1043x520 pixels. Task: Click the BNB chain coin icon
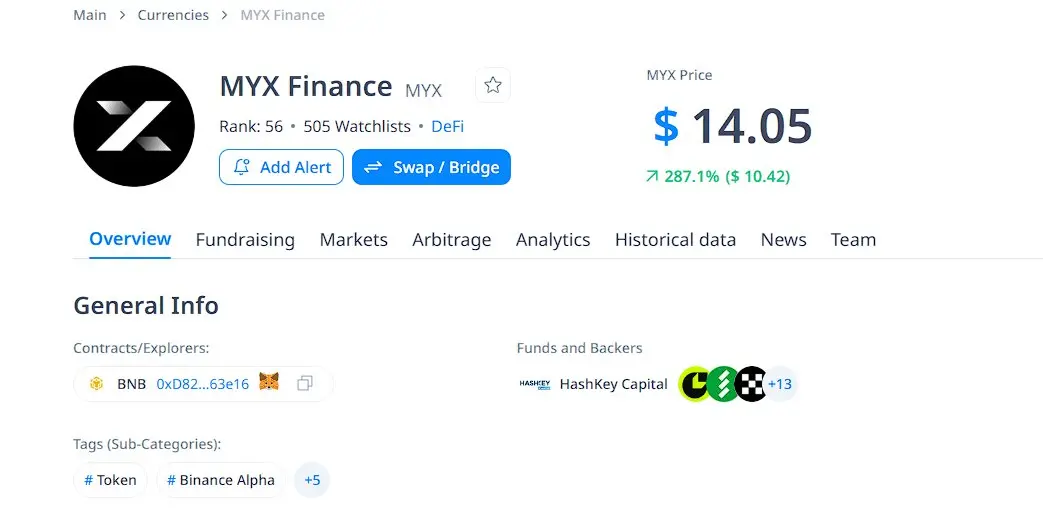[x=96, y=384]
